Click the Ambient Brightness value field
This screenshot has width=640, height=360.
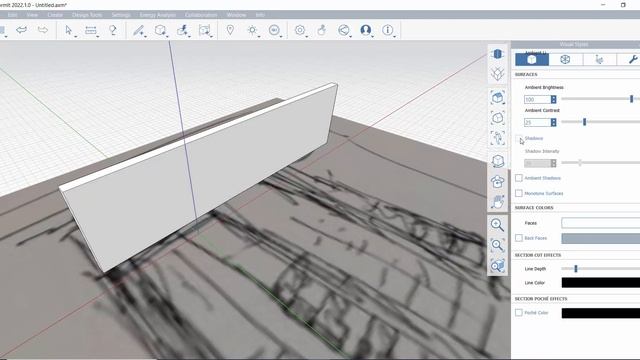pos(537,99)
